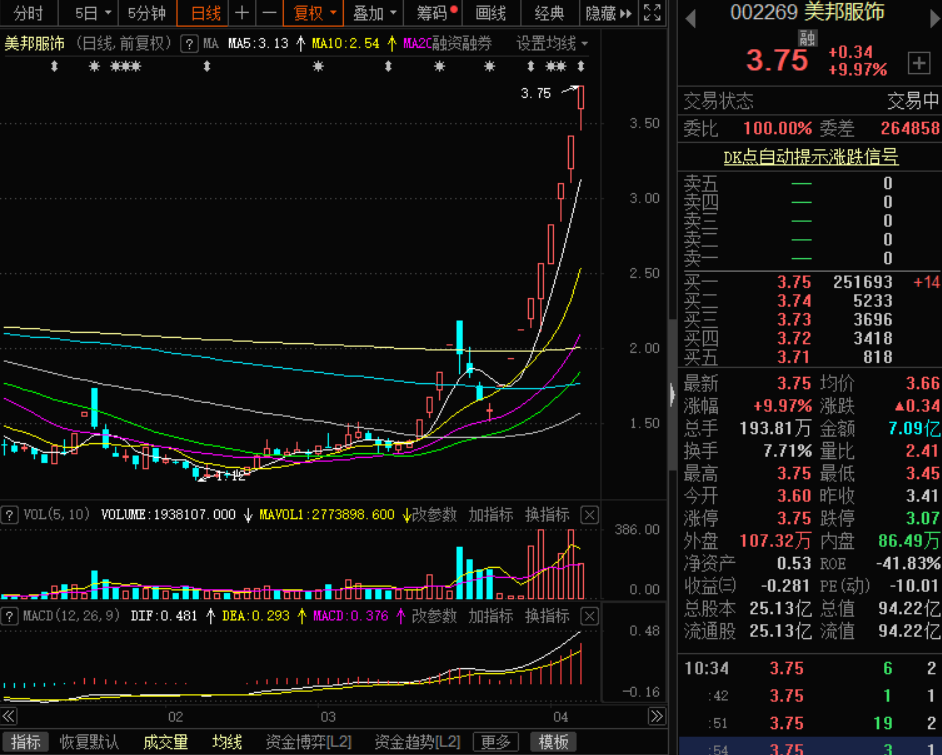Open 设置均线 moving average settings dropdown

[552, 44]
